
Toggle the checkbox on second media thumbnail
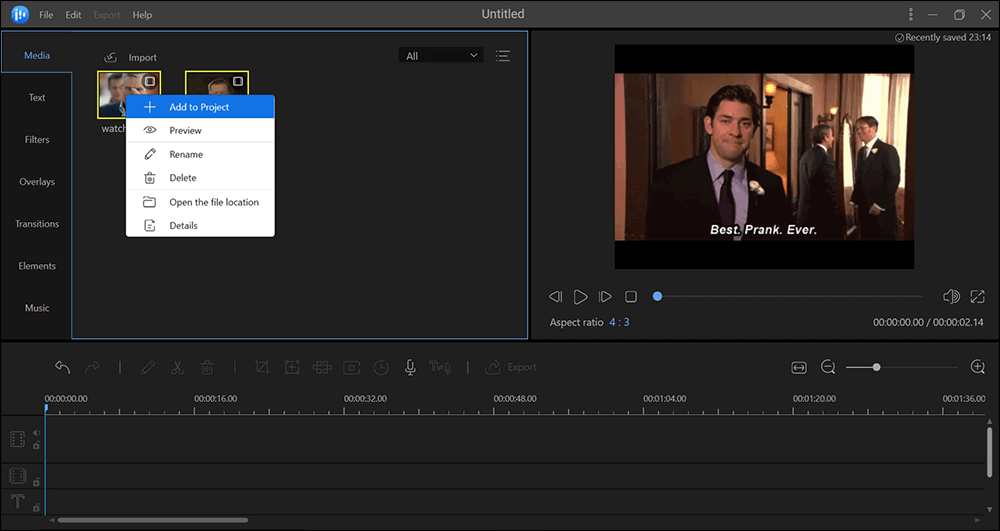point(238,81)
